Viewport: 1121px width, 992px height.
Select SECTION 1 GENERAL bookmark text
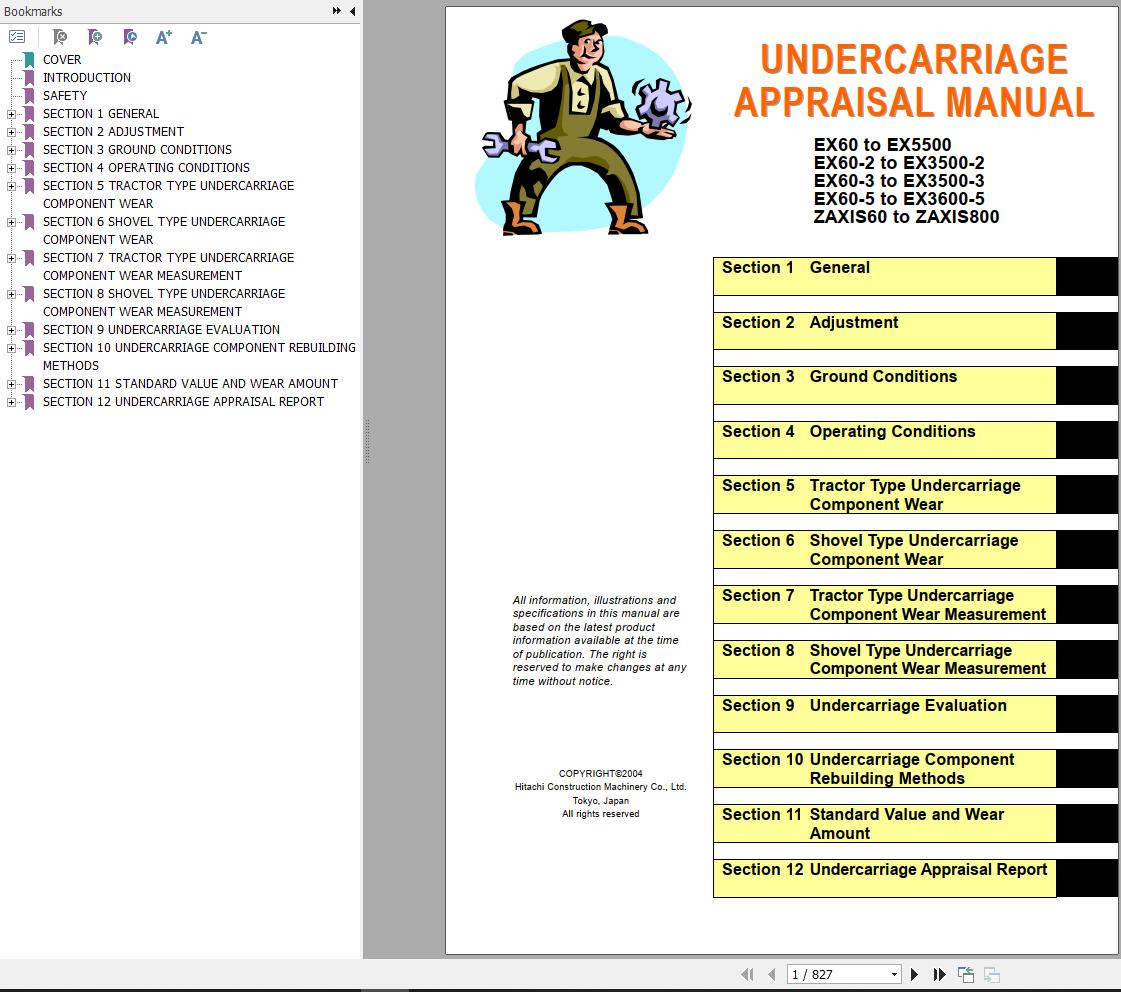pos(101,114)
